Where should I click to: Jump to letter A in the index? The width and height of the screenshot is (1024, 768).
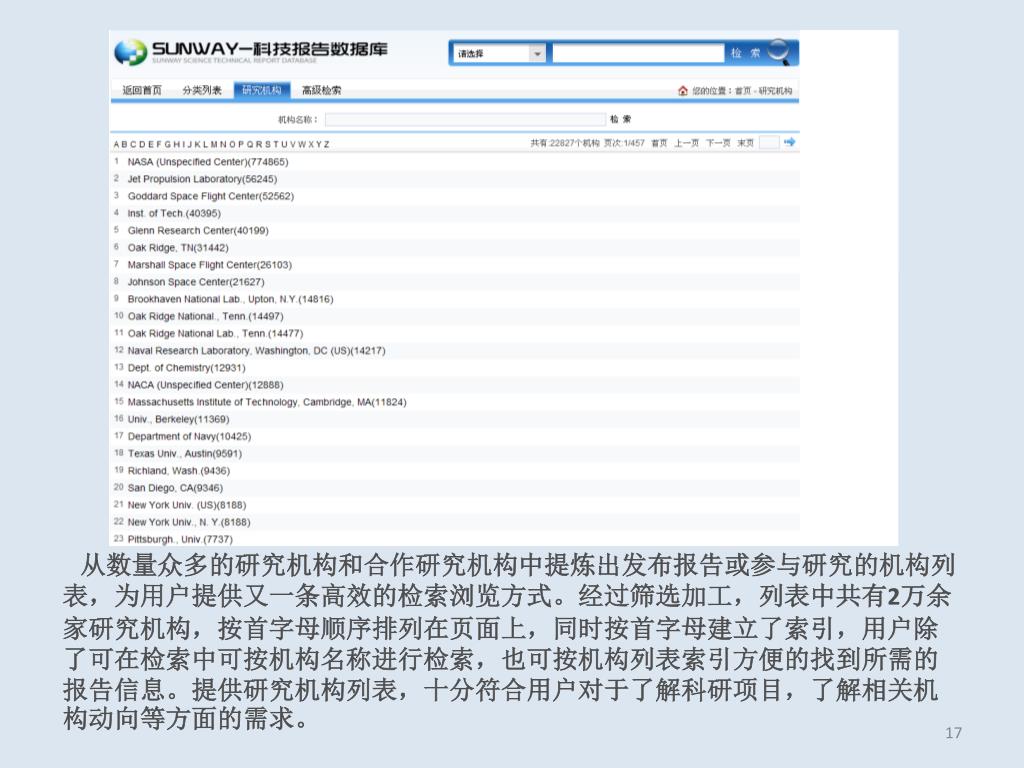116,144
